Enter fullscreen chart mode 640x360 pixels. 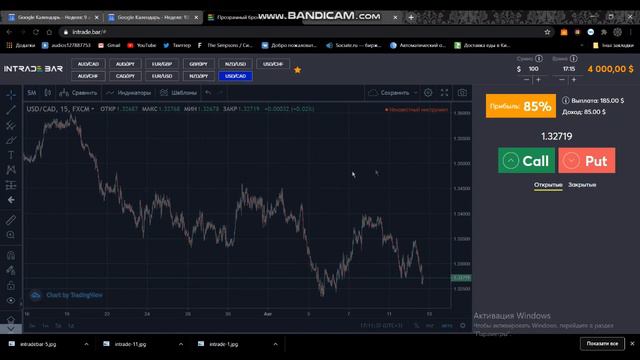[x=444, y=93]
